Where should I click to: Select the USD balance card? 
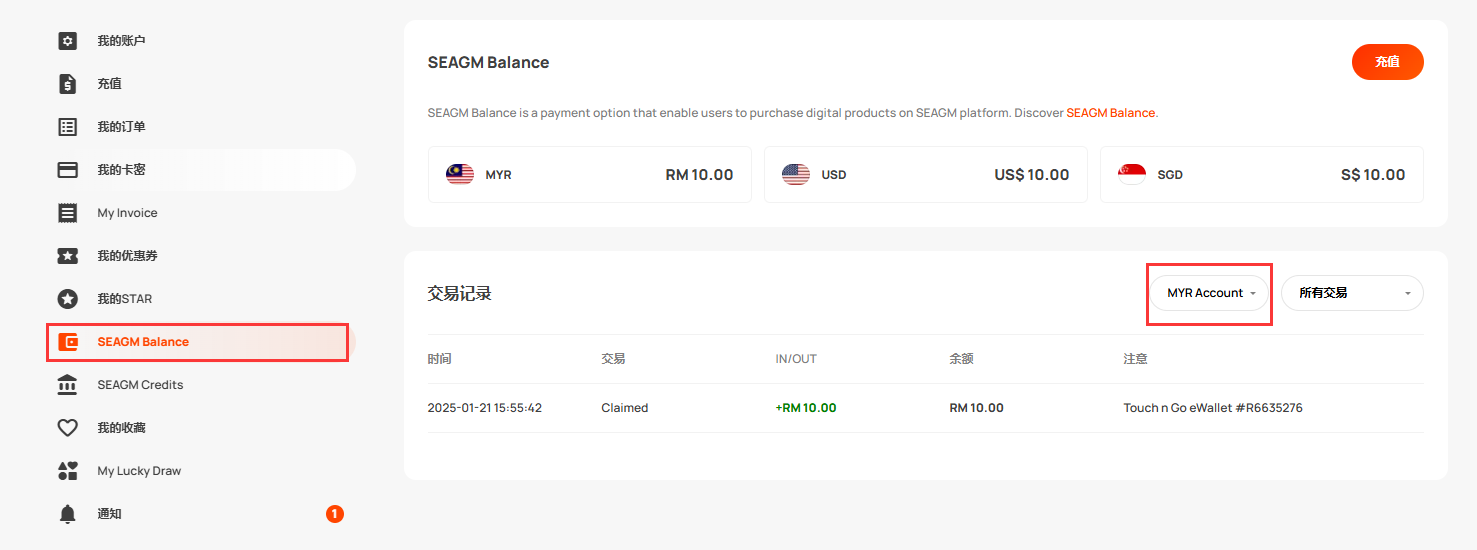(x=926, y=175)
